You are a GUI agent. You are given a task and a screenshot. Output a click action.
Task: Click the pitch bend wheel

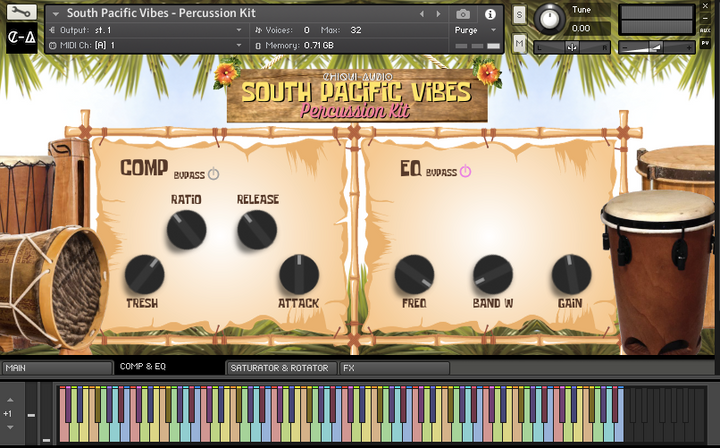pos(31,415)
